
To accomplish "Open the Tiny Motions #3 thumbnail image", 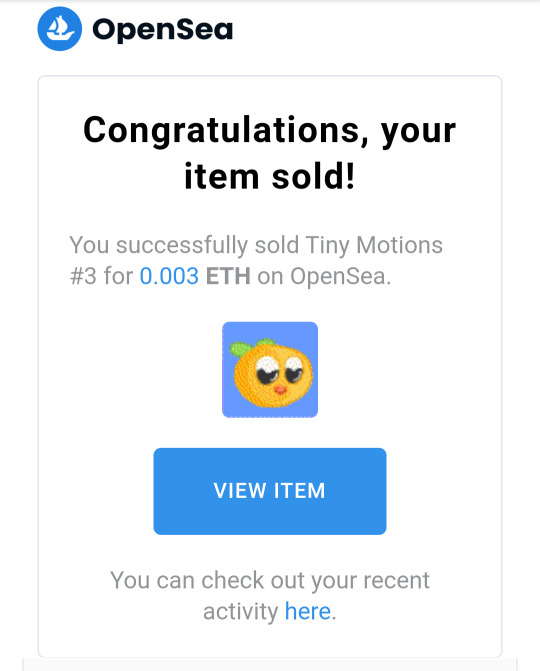I will coord(270,370).
